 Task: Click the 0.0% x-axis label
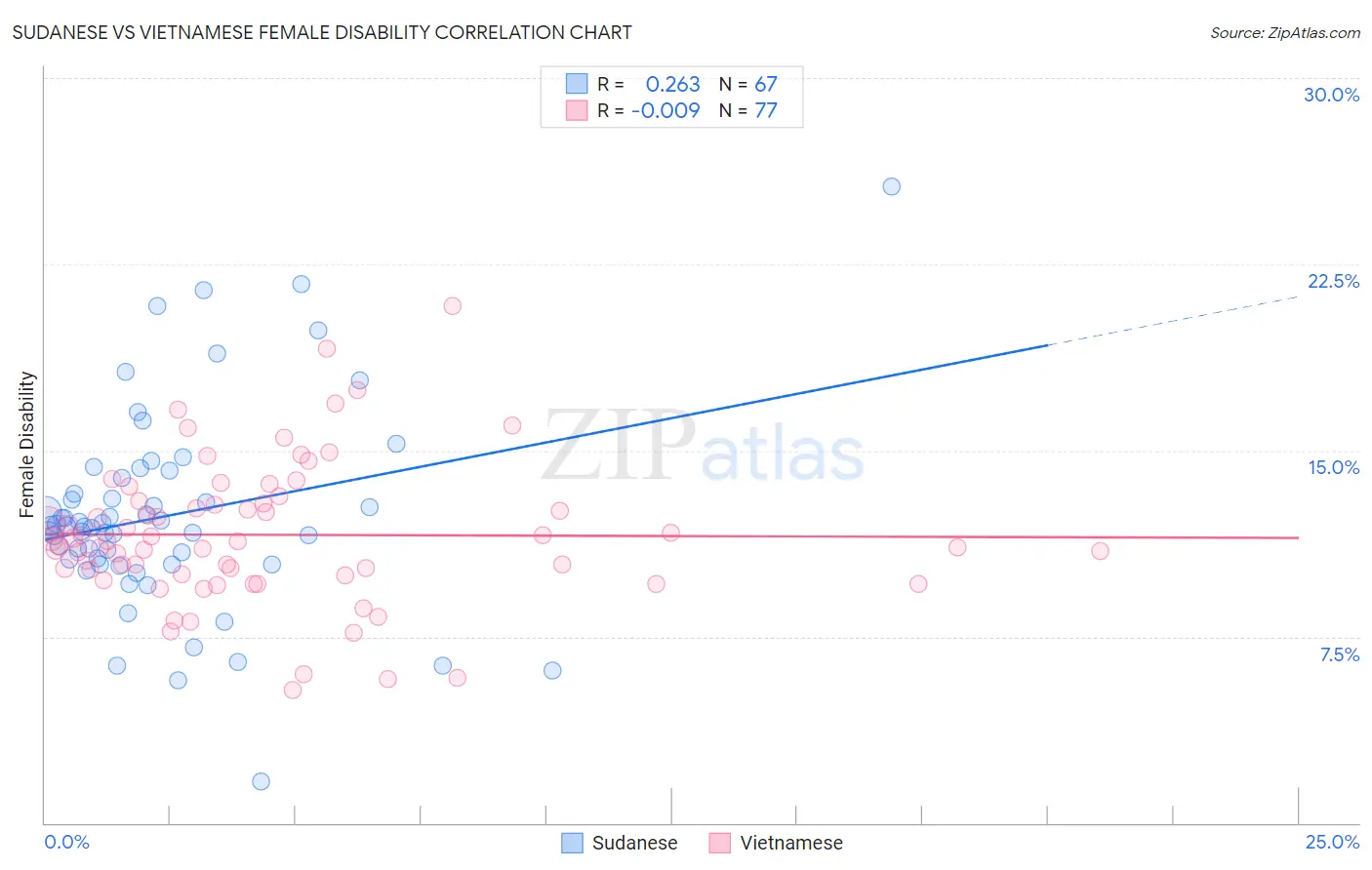click(x=67, y=842)
